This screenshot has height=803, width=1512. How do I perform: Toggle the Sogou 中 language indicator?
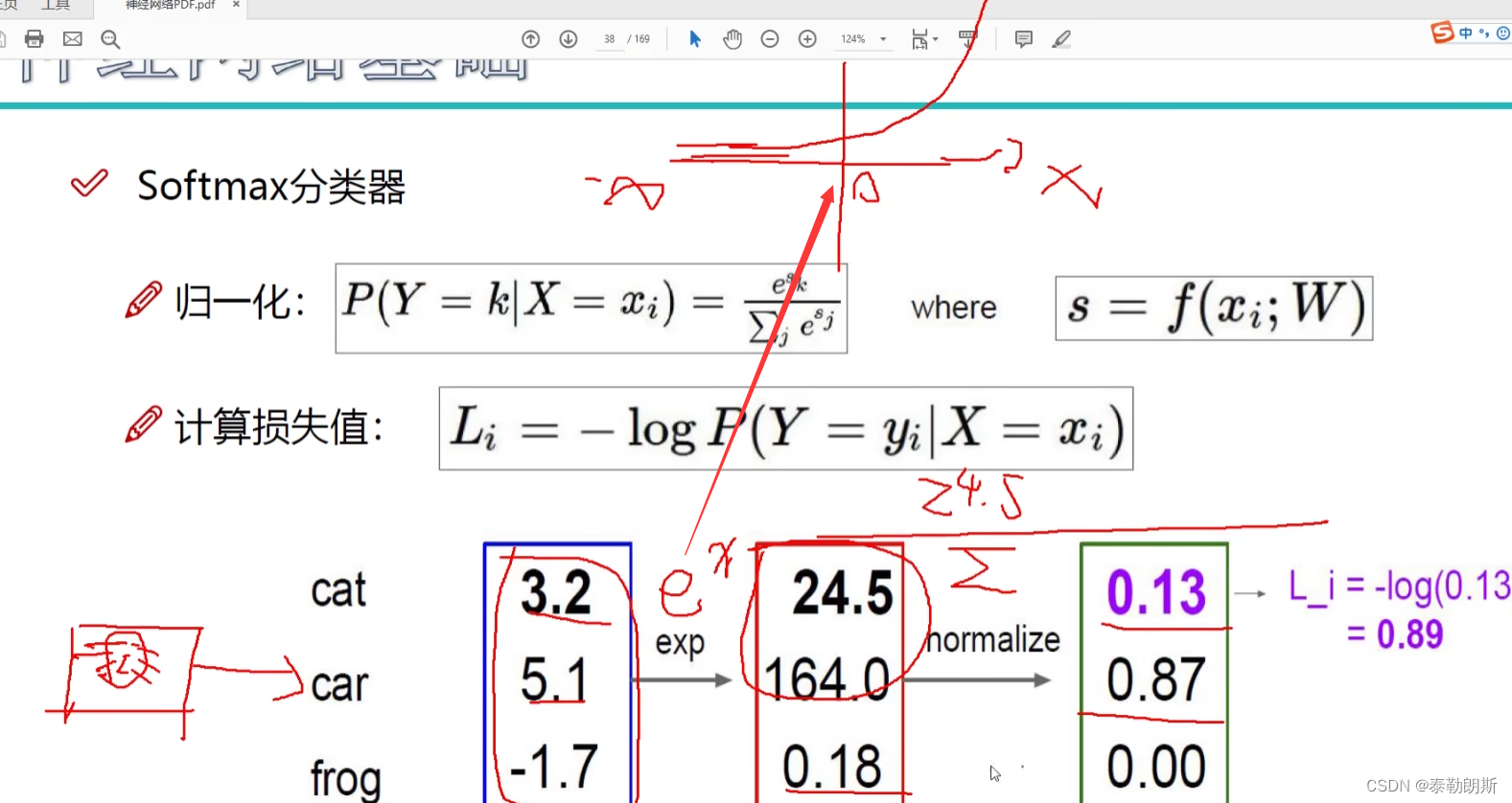pyautogui.click(x=1466, y=33)
